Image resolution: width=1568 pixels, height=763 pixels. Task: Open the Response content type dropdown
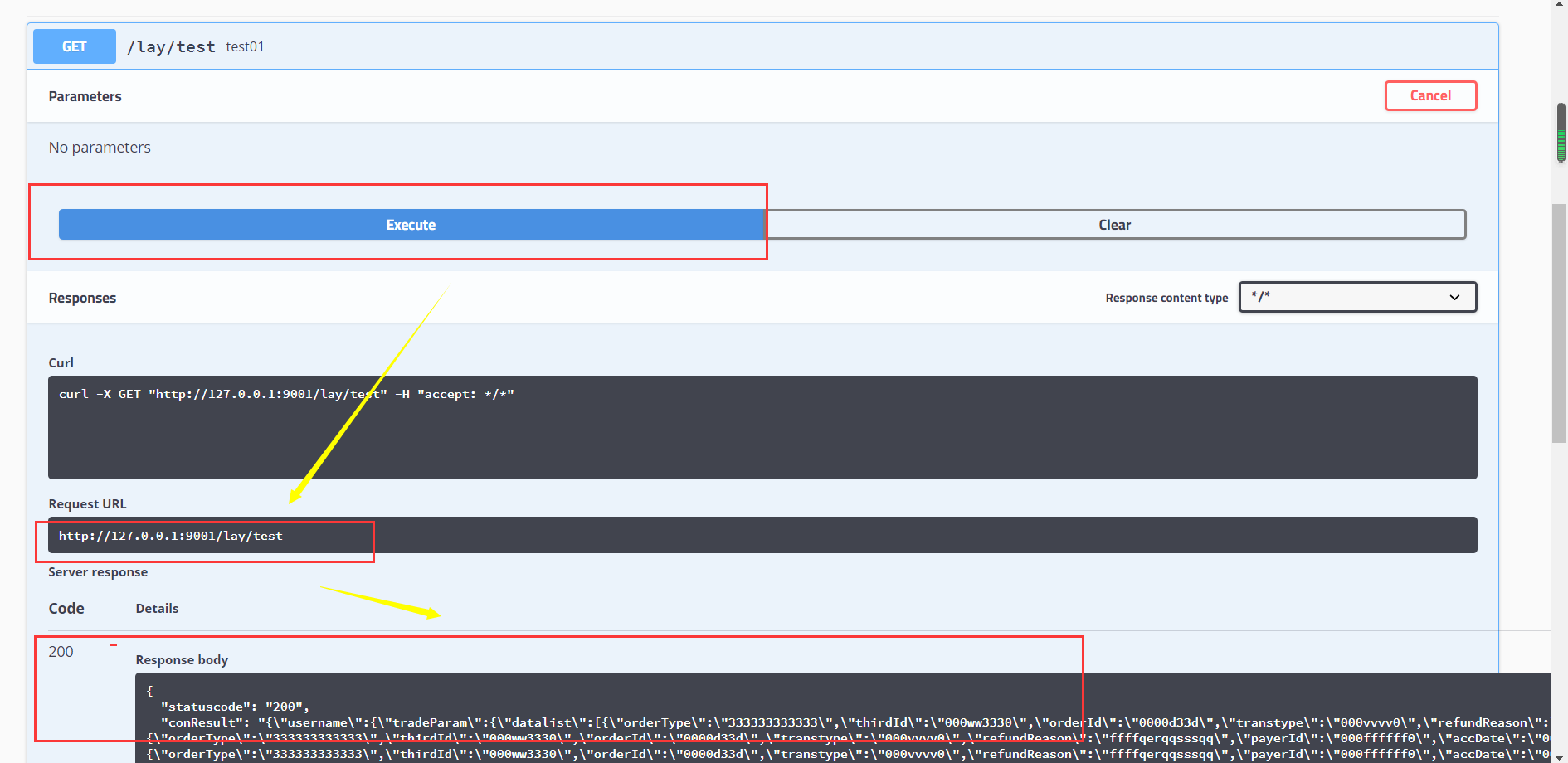[x=1357, y=297]
